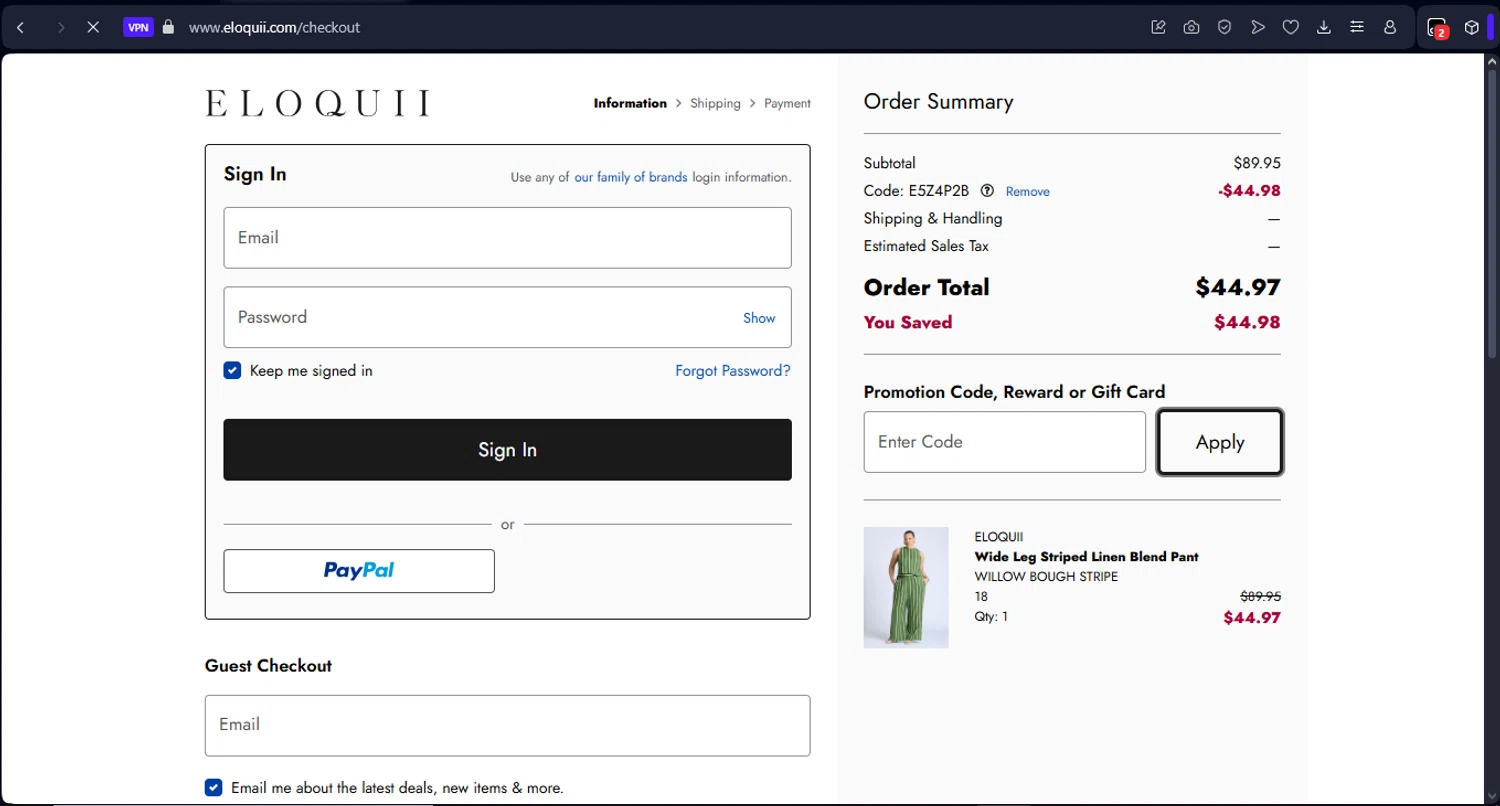Open the VPN badge in address bar
Screen dimensions: 1500x806
point(138,27)
